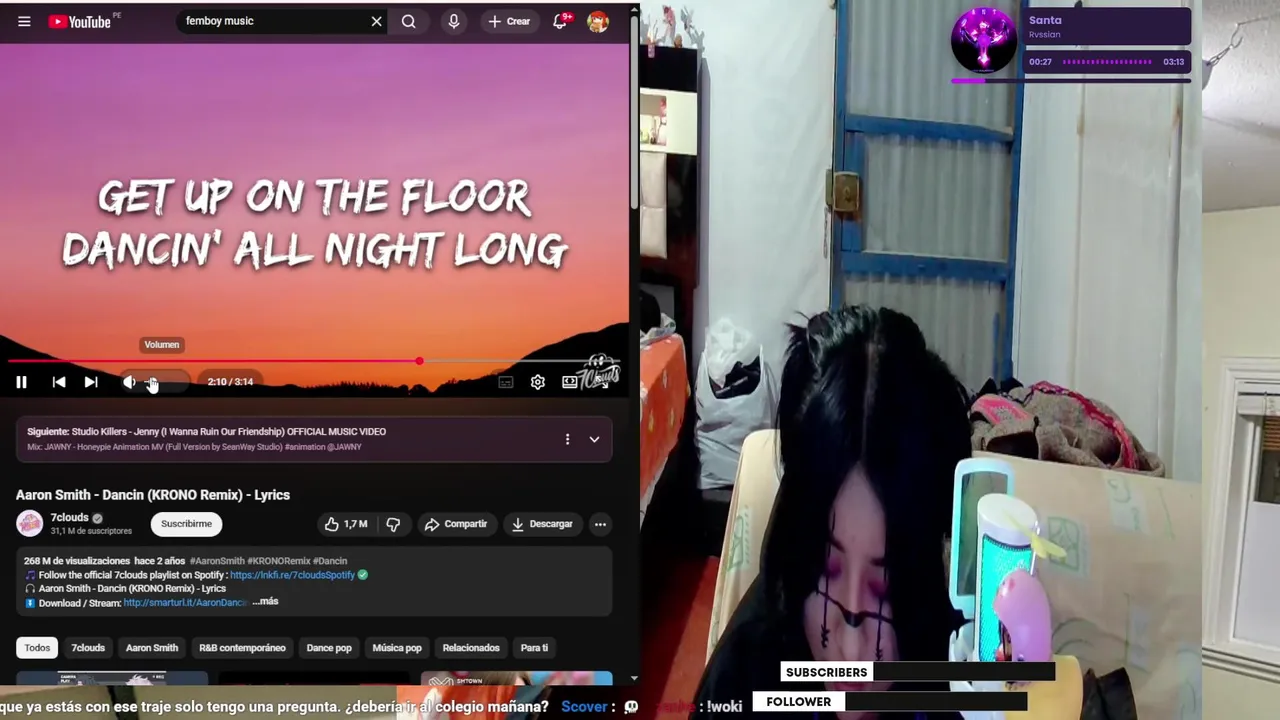Select the Para ti chip

pyautogui.click(x=534, y=648)
